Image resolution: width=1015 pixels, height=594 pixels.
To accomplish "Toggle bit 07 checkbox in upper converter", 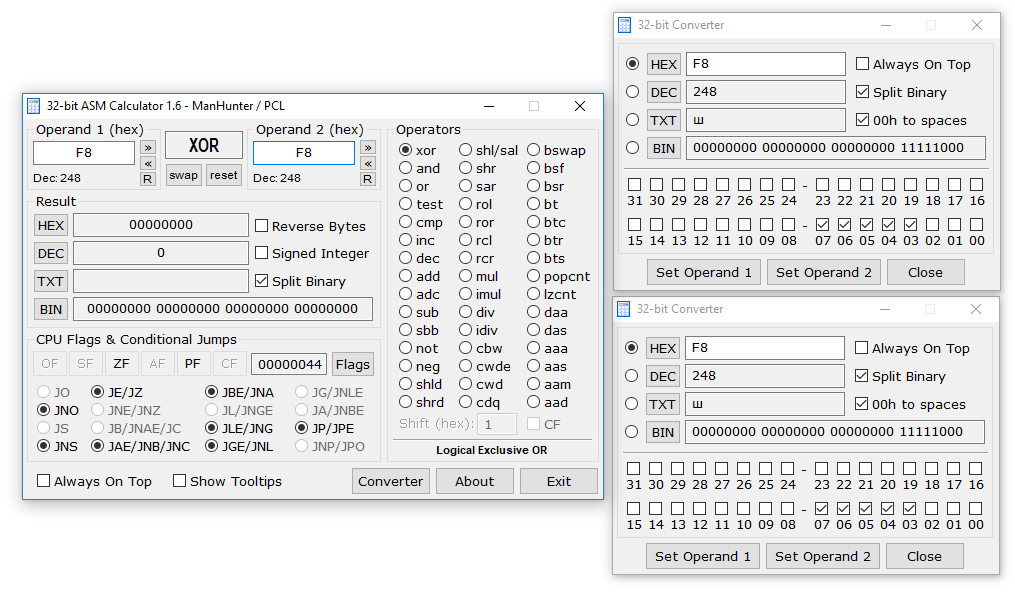I will click(822, 225).
